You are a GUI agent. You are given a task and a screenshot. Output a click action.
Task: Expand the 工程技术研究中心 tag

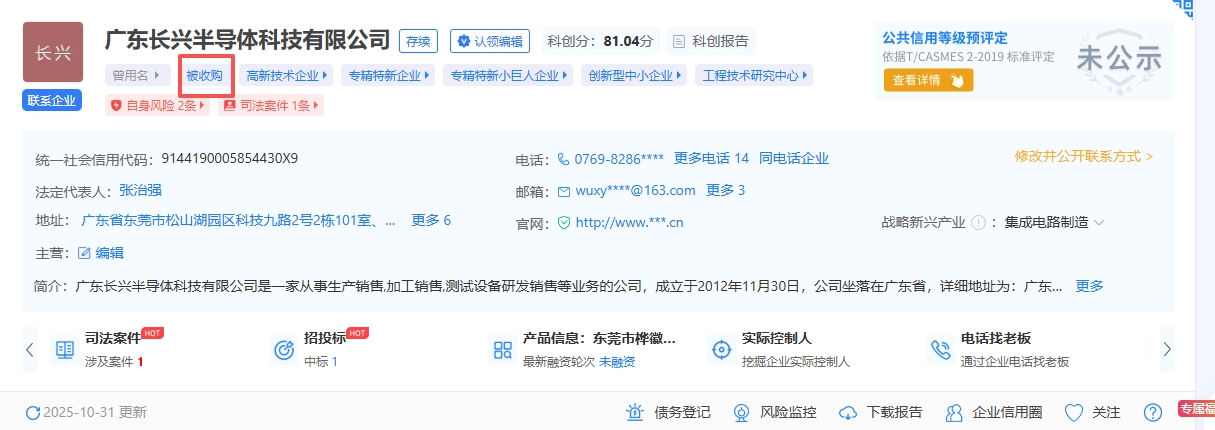(x=754, y=75)
